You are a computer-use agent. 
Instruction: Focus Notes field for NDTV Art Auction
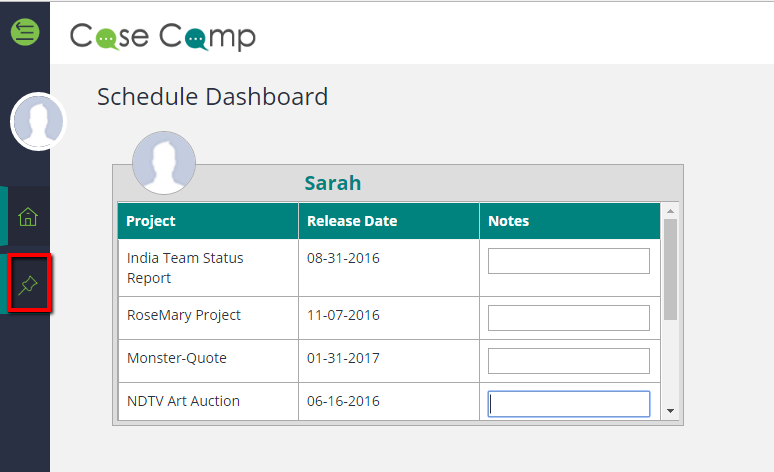569,404
